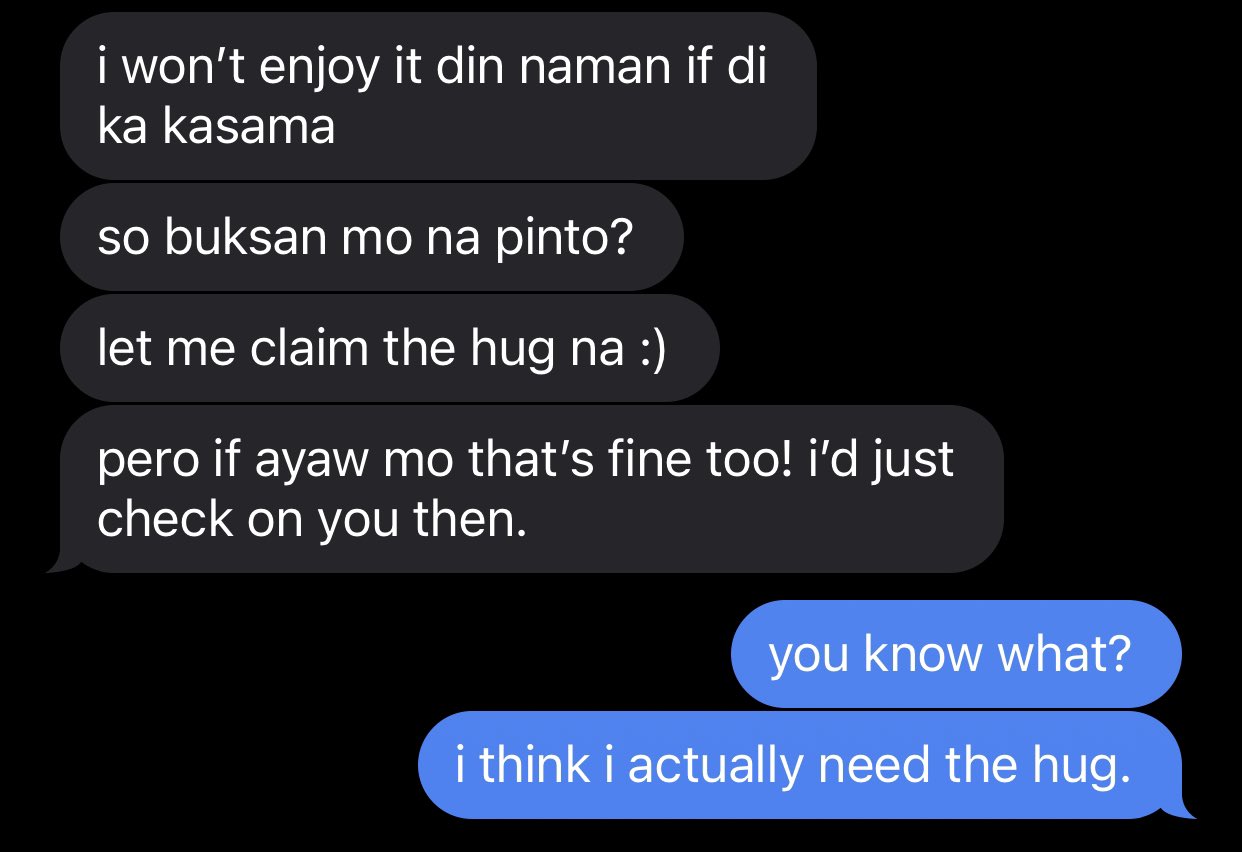The height and width of the screenshot is (852, 1242).
Task: Click the word "kasama" in the first message
Action: coord(247,129)
